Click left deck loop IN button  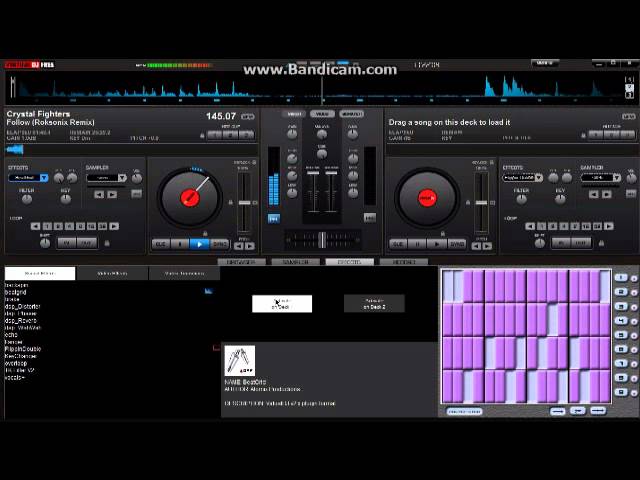[67, 243]
